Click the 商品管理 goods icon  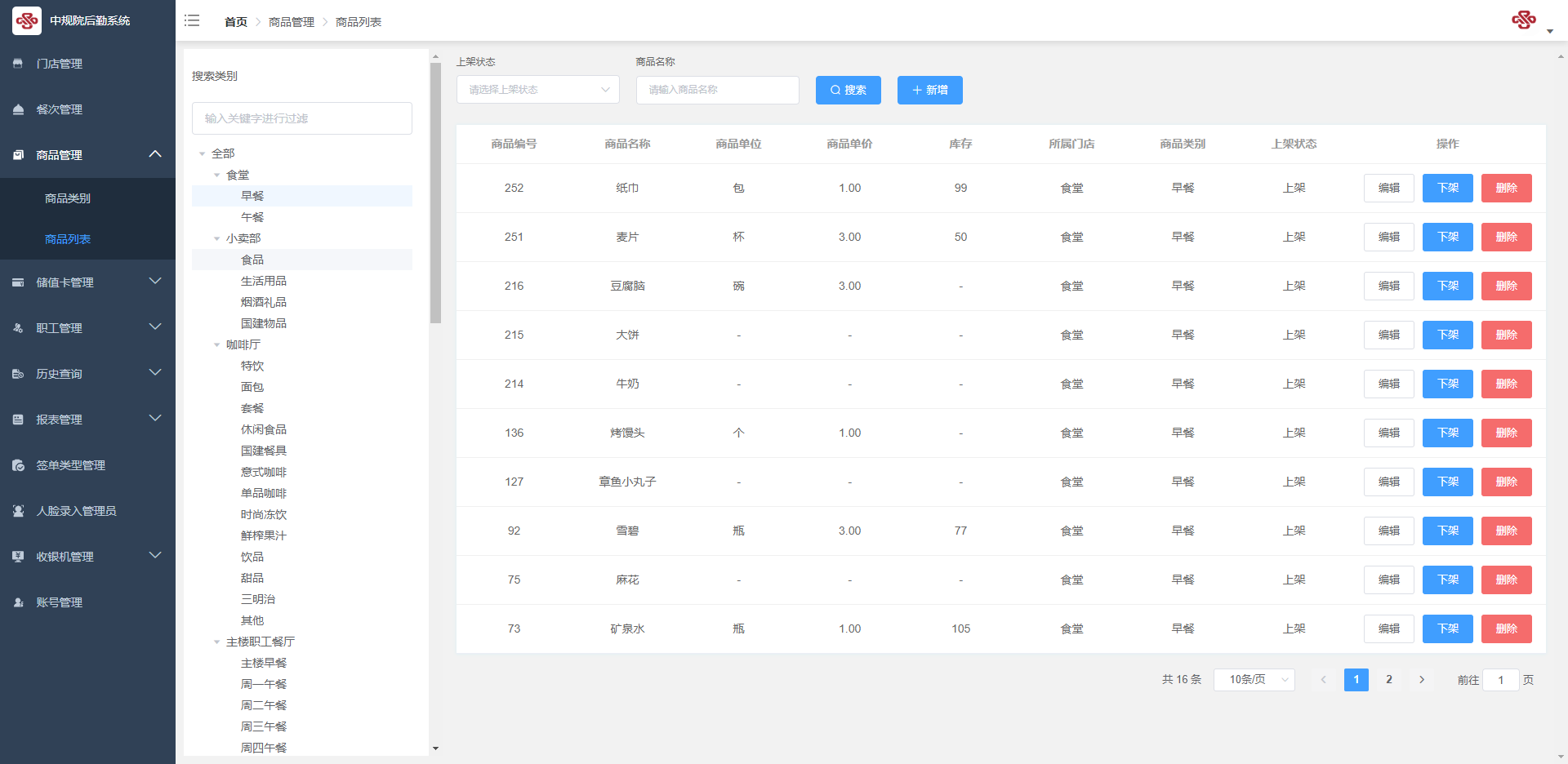[x=18, y=154]
